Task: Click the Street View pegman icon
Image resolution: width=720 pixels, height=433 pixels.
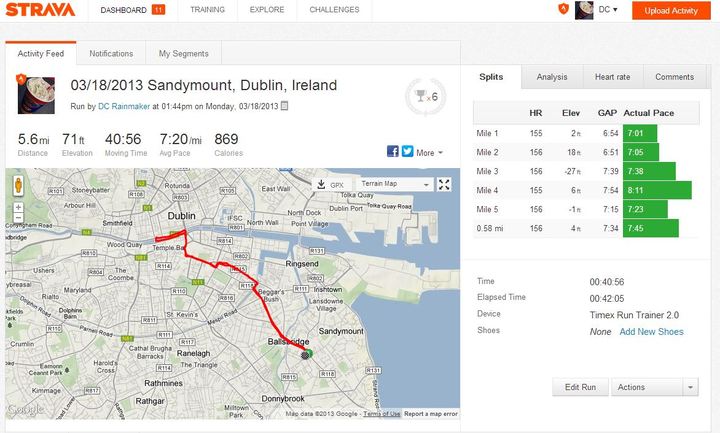Action: (x=18, y=185)
